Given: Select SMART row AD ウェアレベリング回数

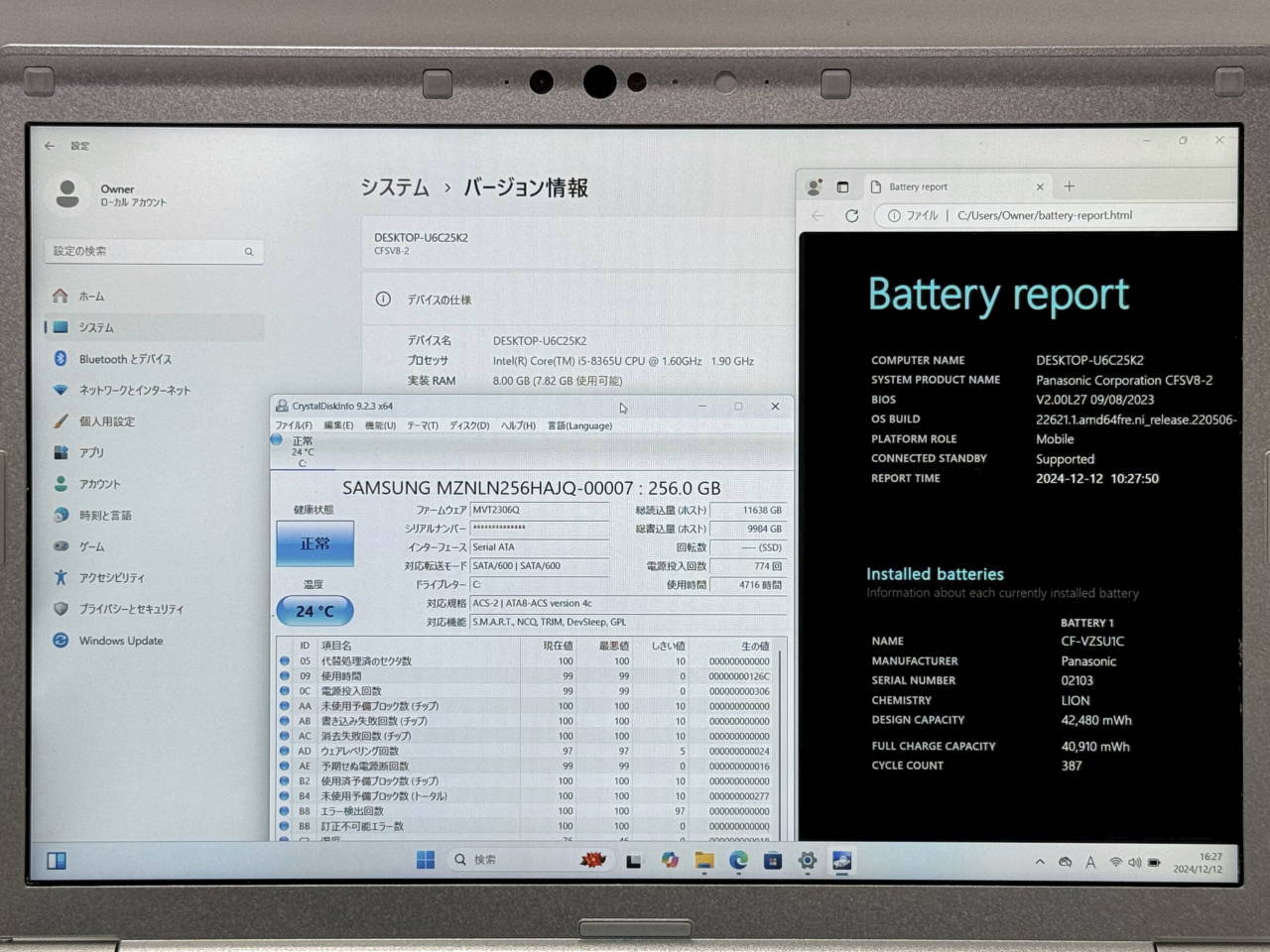Looking at the screenshot, I should (x=527, y=751).
